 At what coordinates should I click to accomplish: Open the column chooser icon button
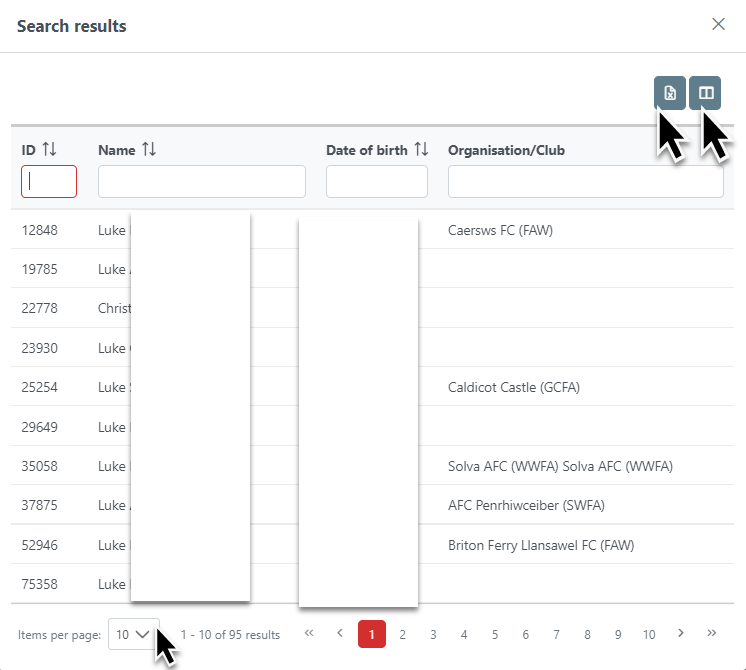tap(705, 93)
